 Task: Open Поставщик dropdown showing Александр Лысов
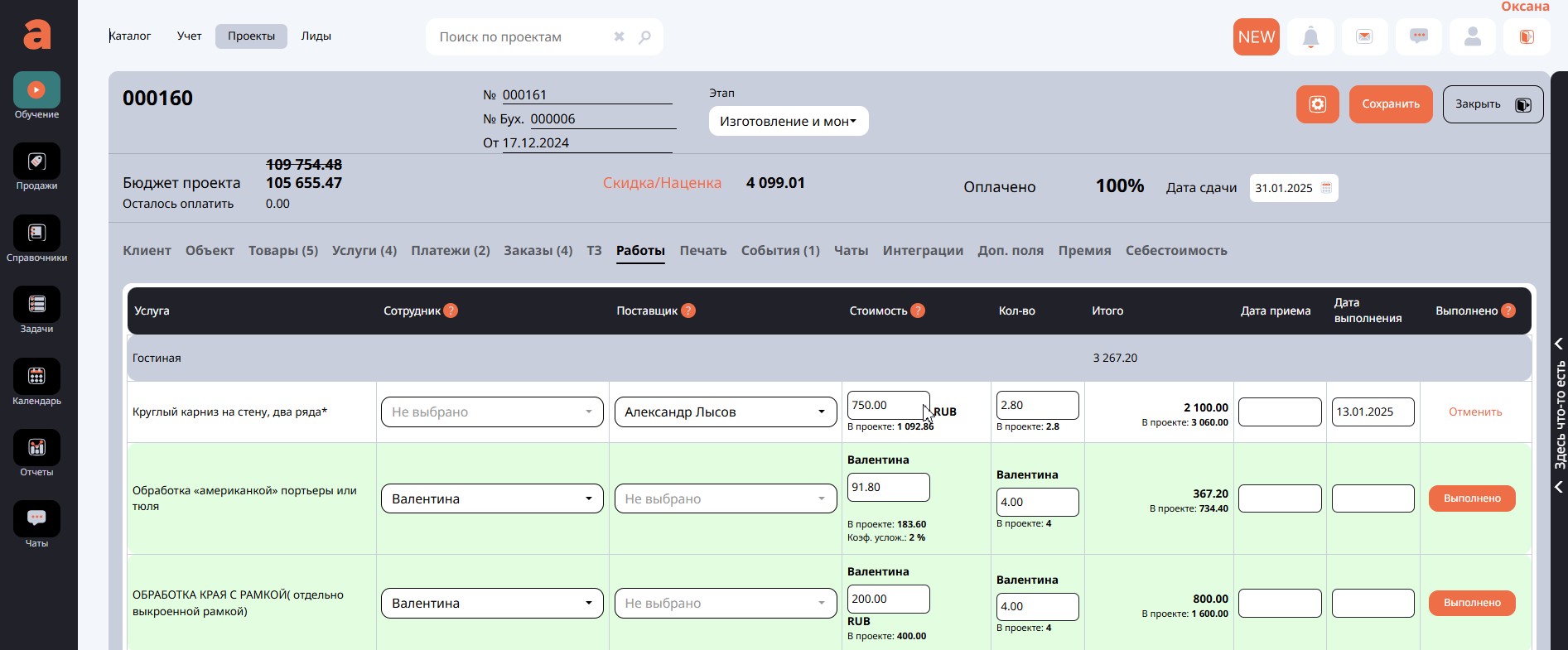coord(725,412)
